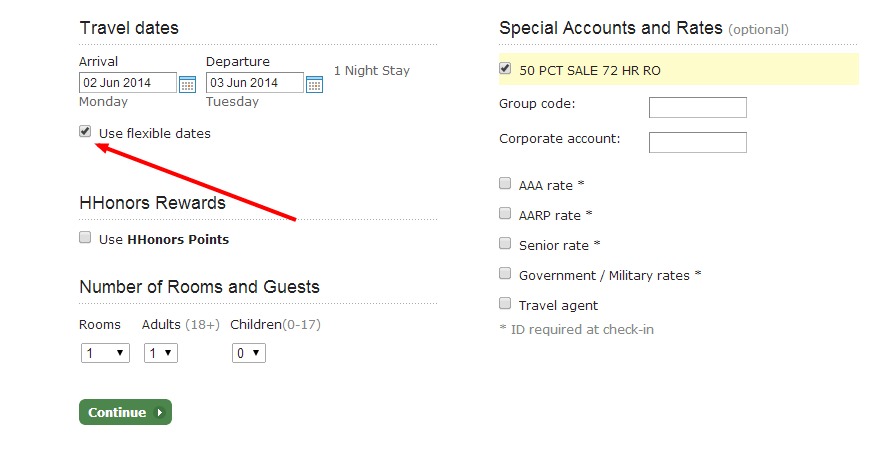
Task: Open the Departure date calendar picker
Action: click(x=314, y=84)
